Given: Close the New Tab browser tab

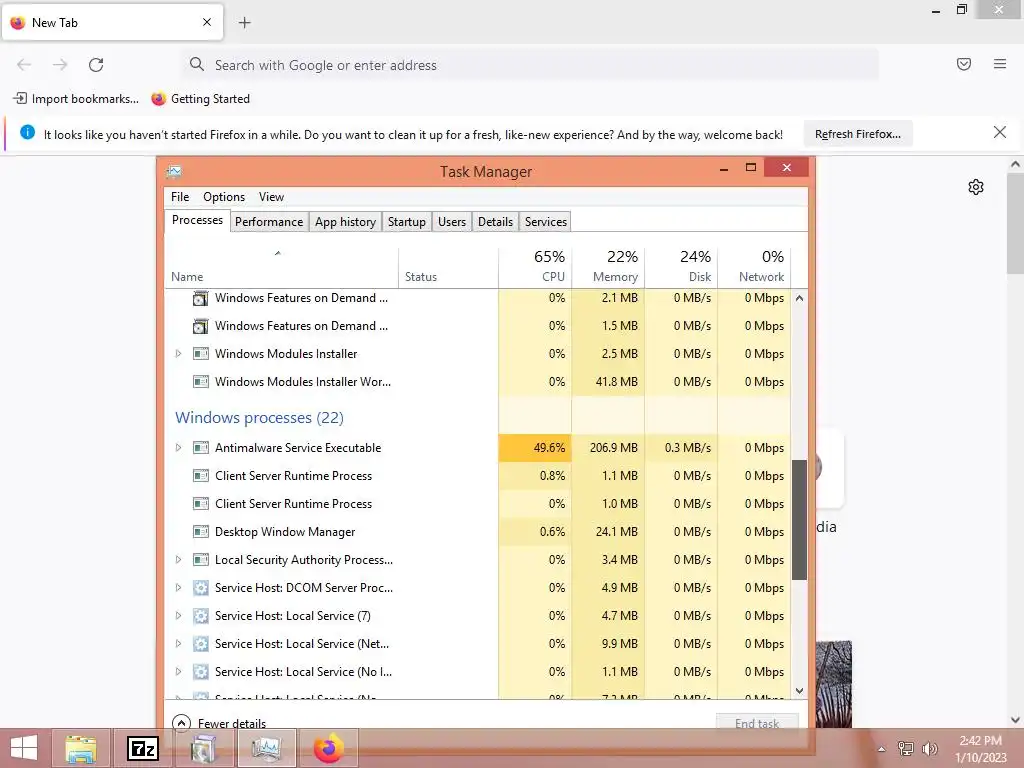Looking at the screenshot, I should coord(207,22).
